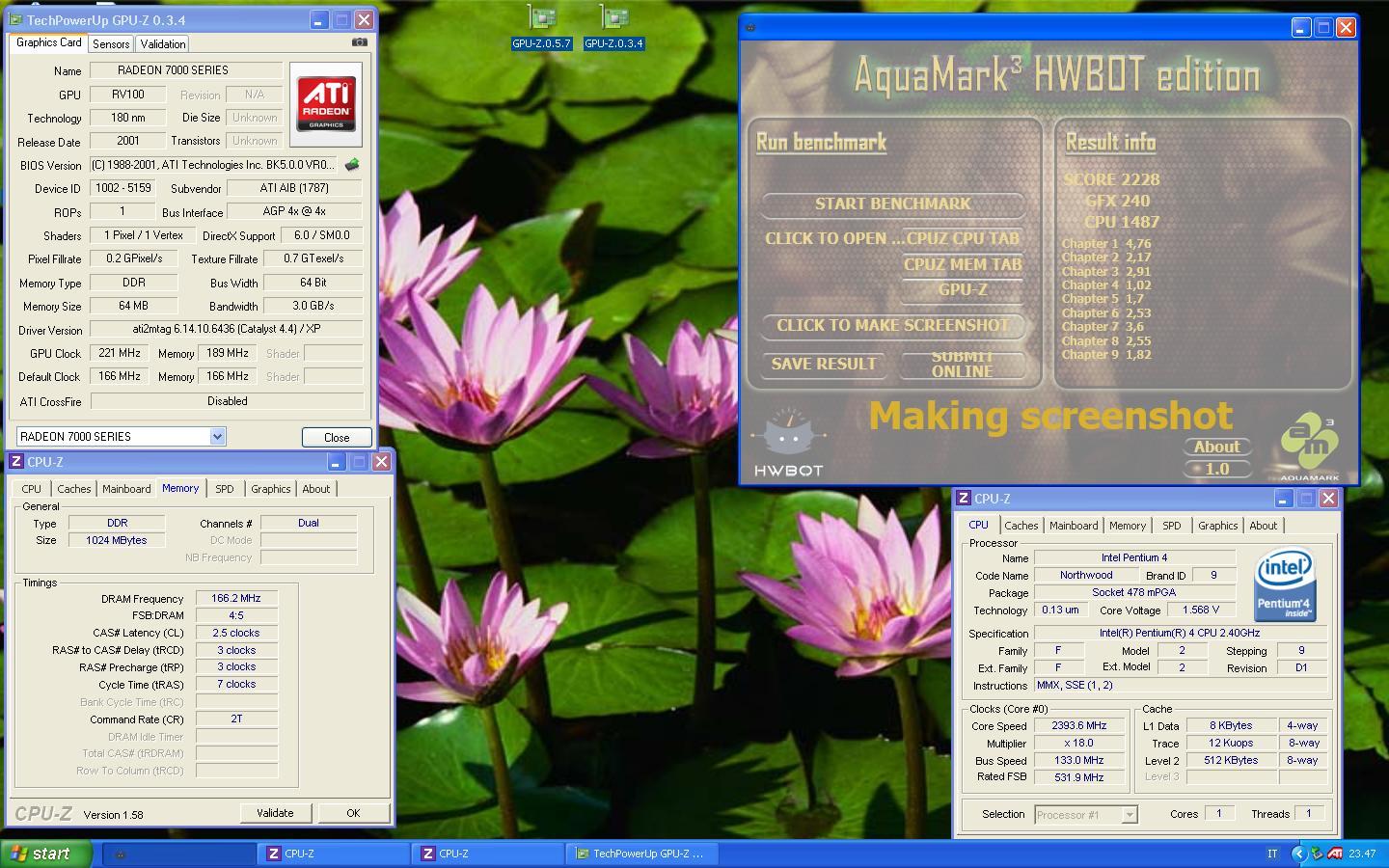Click Validate in CPU-Z Memory window
The width and height of the screenshot is (1389, 868).
pos(275,813)
